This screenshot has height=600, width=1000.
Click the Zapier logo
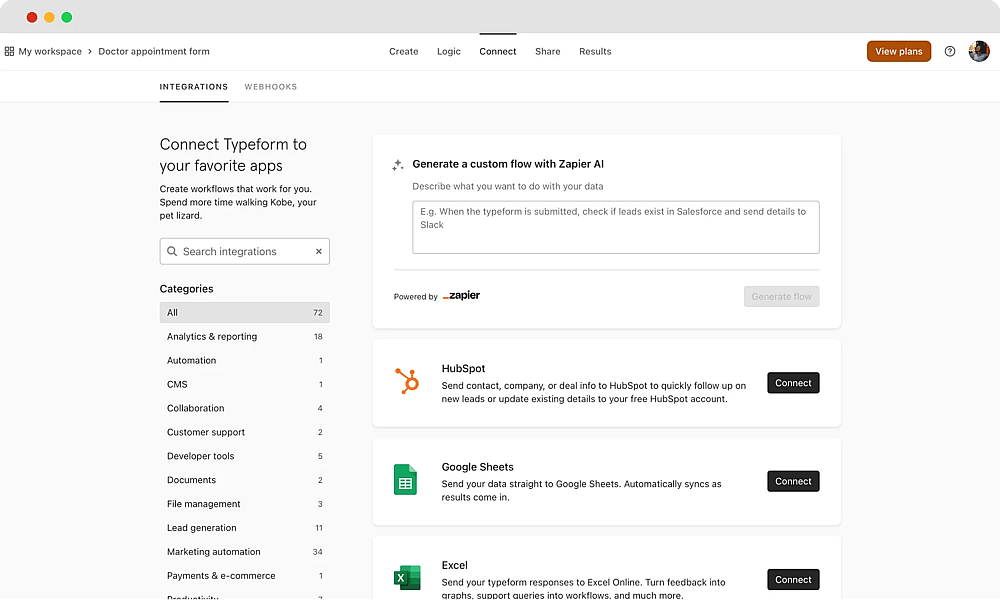pos(461,295)
